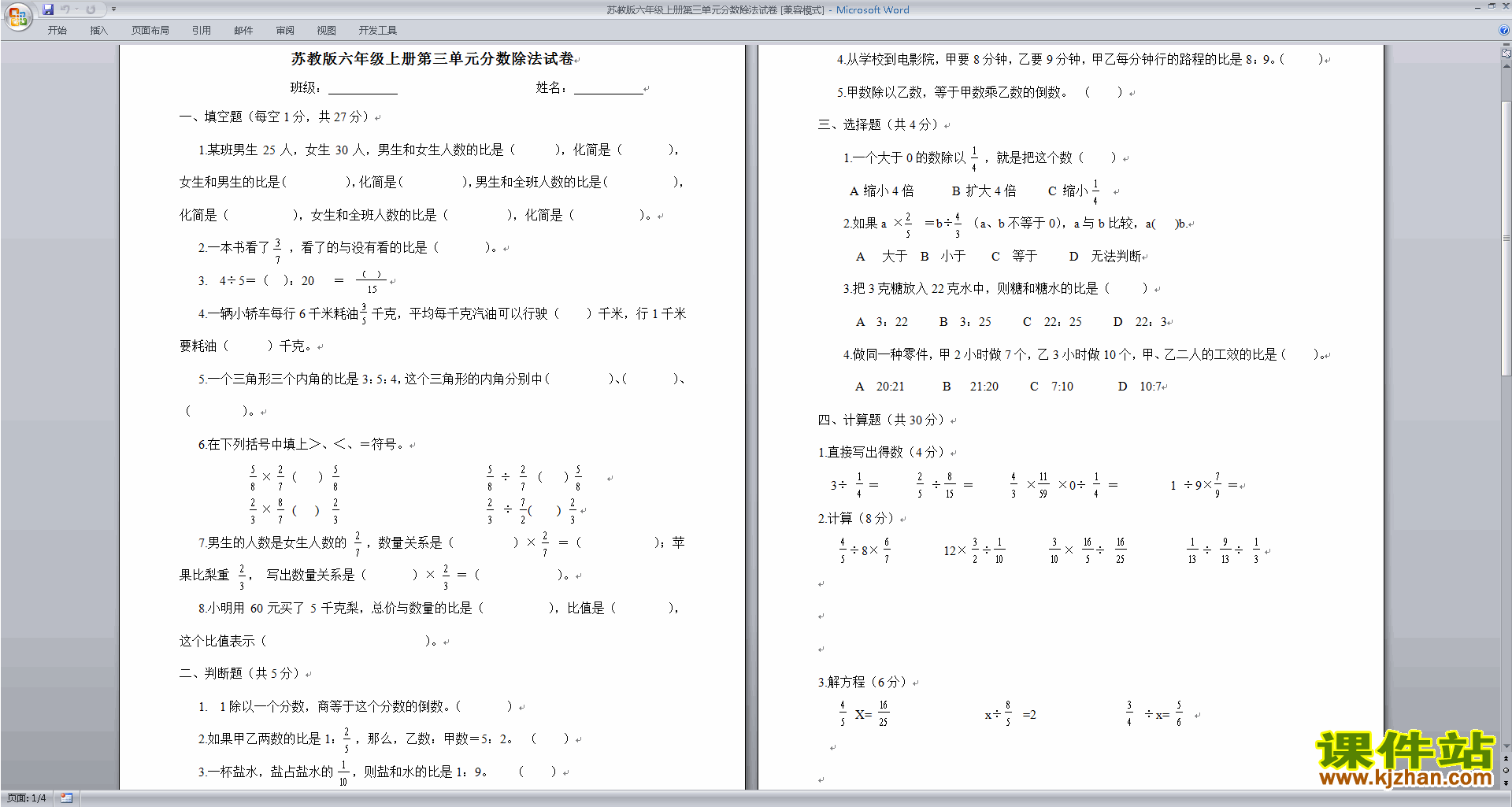The width and height of the screenshot is (1512, 807).
Task: Click the previous page double-arrow button
Action: pyautogui.click(x=1506, y=759)
